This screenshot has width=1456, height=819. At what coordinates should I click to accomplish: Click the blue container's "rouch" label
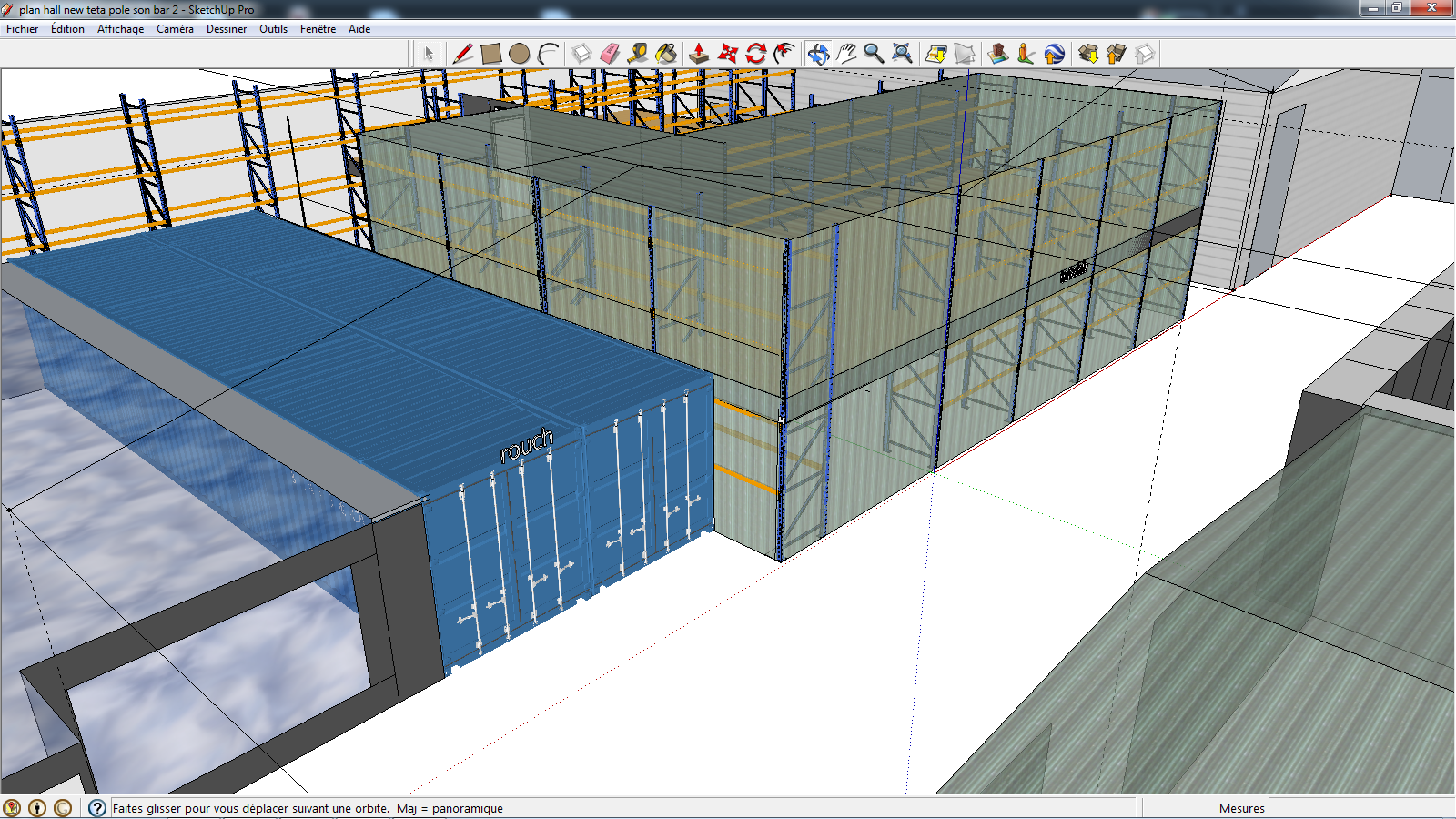527,445
